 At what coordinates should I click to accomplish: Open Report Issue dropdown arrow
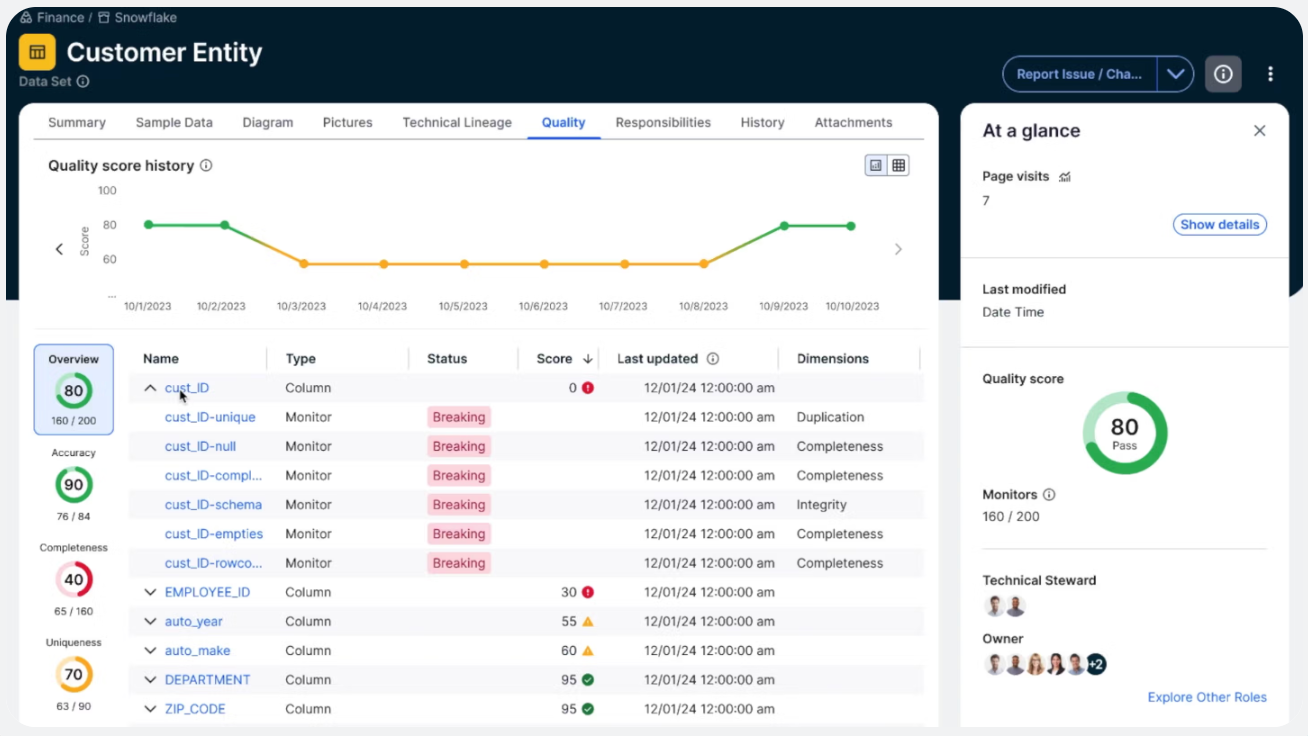click(1175, 74)
